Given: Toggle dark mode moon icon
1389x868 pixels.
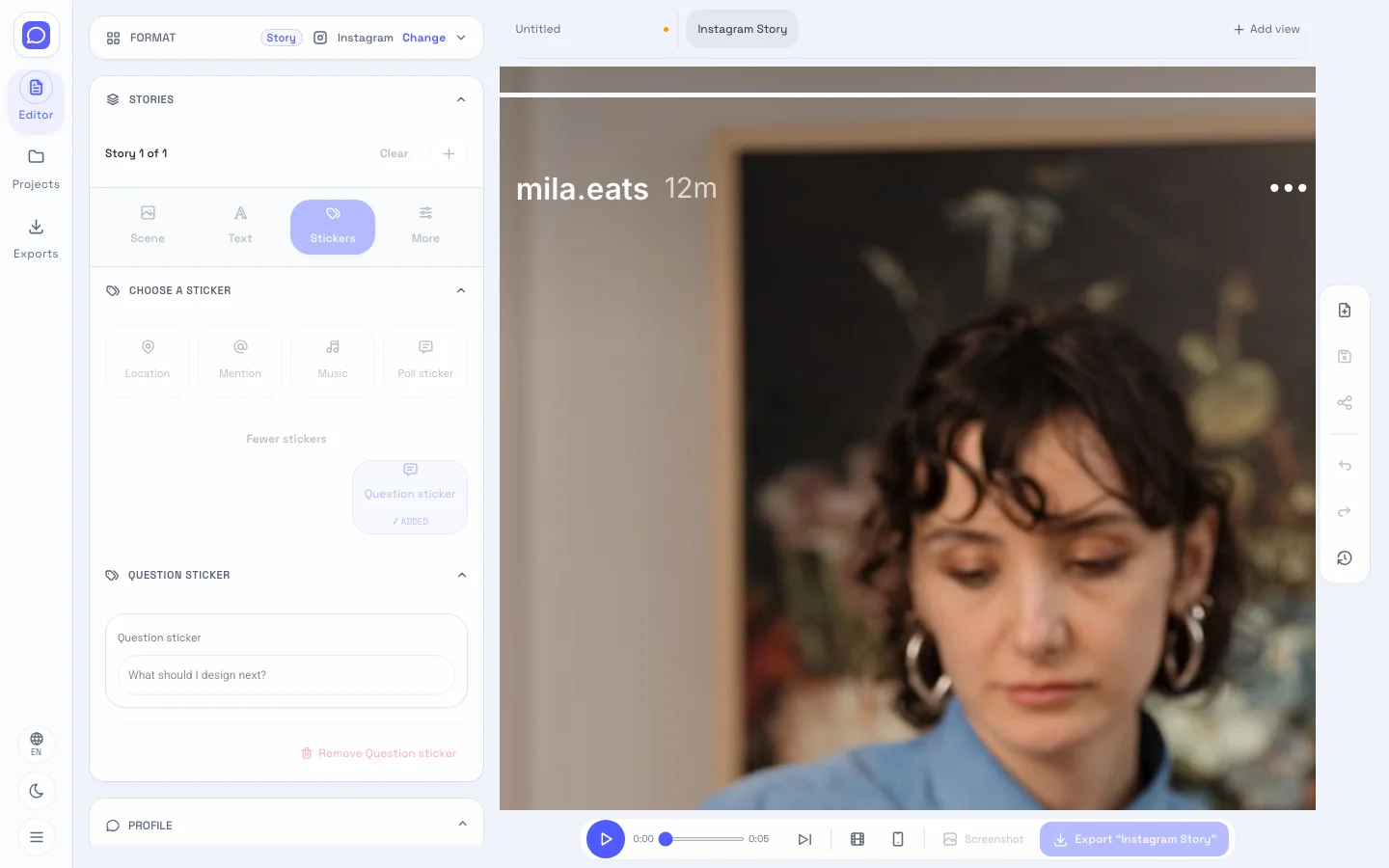Looking at the screenshot, I should pos(37,791).
